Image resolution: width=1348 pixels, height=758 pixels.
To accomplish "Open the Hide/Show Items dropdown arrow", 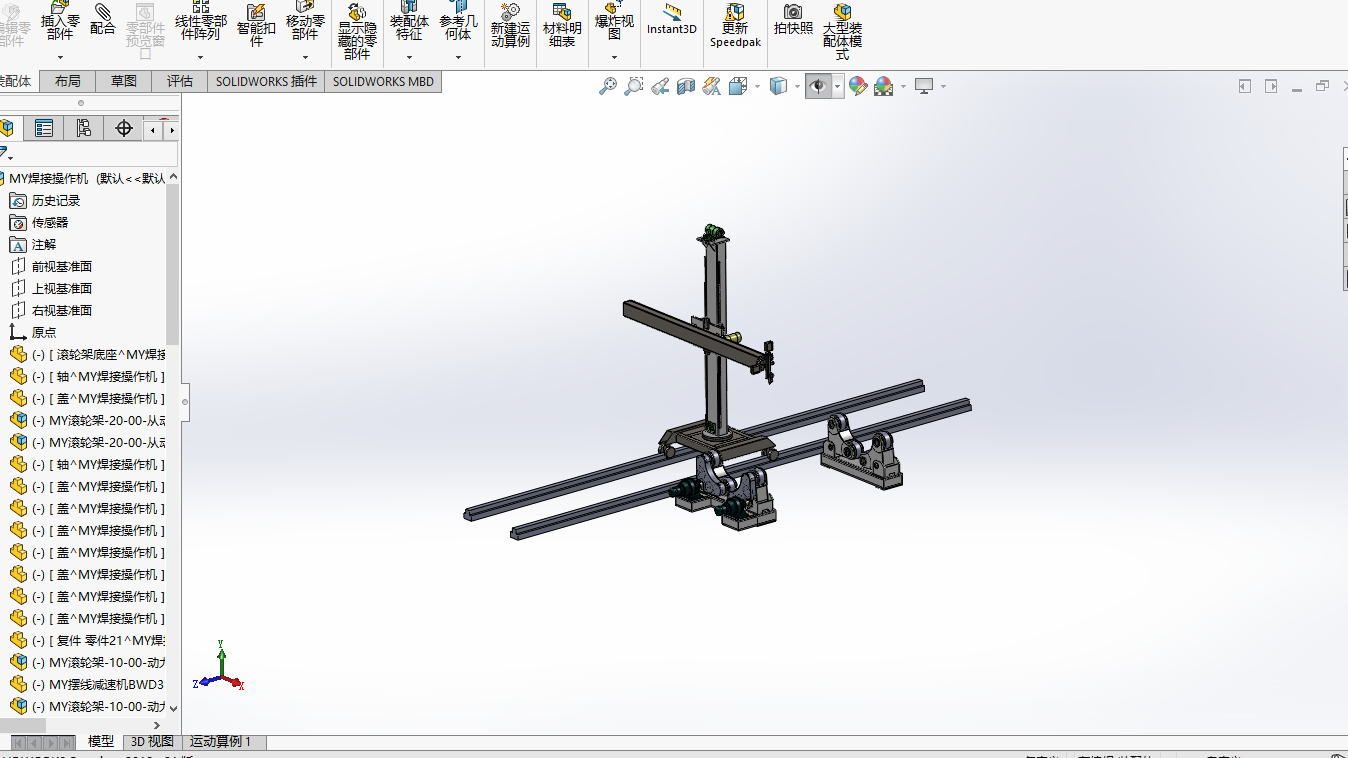I will coord(838,87).
